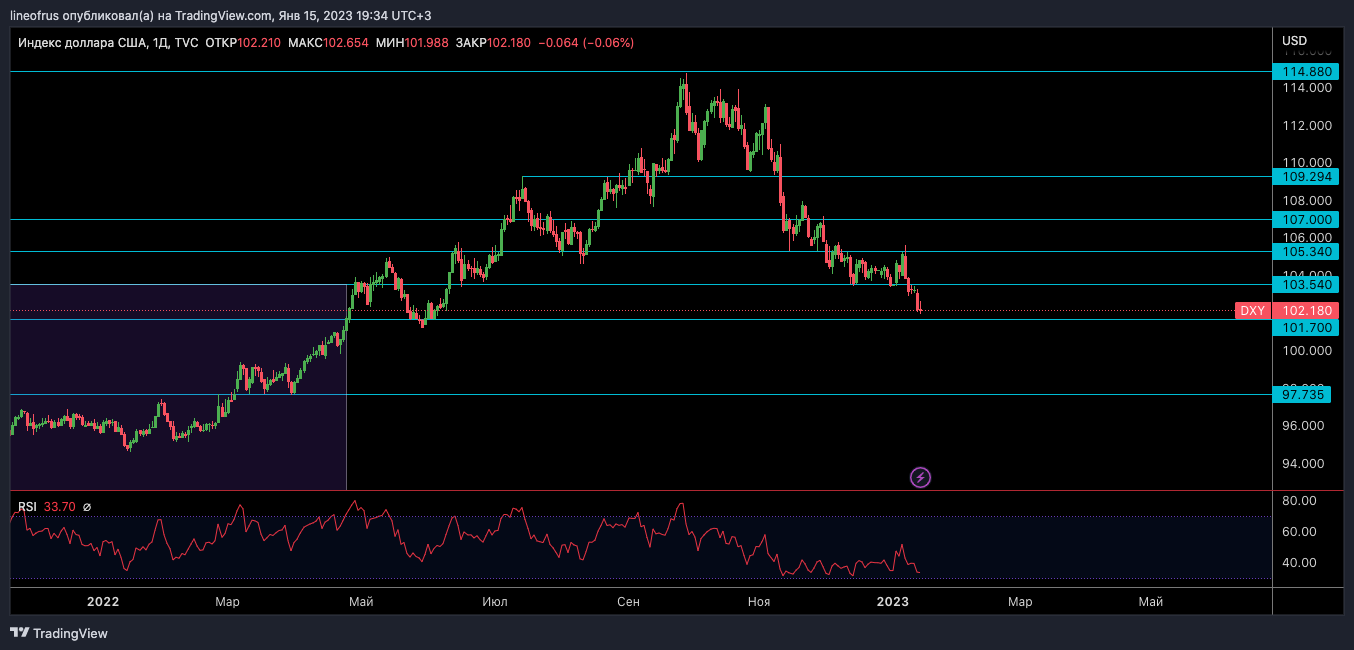Click the Июл label on time axis
This screenshot has width=1354, height=650.
[x=494, y=601]
